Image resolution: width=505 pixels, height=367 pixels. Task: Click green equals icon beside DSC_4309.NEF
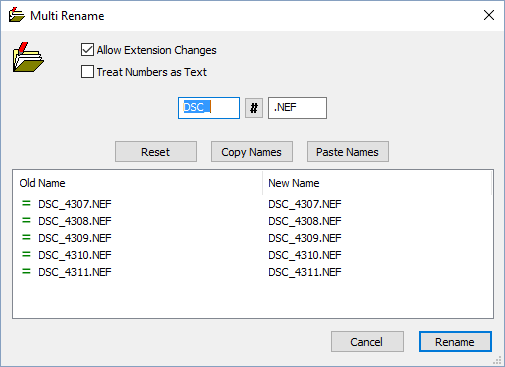coord(26,237)
